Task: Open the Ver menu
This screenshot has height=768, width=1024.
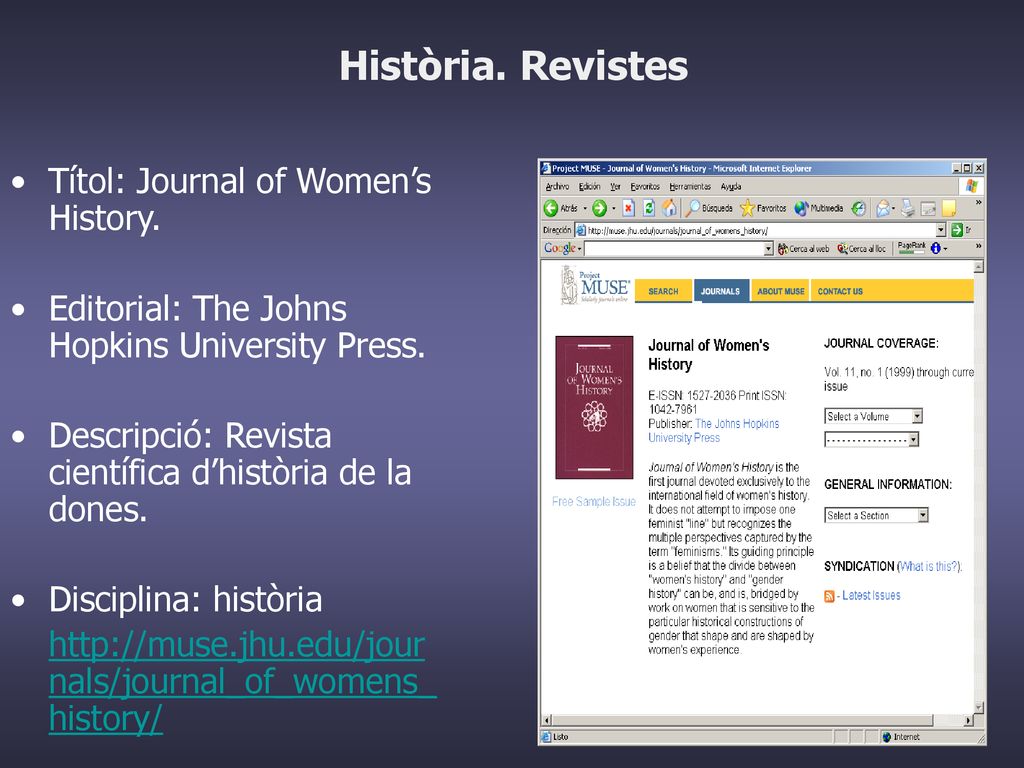Action: click(615, 187)
